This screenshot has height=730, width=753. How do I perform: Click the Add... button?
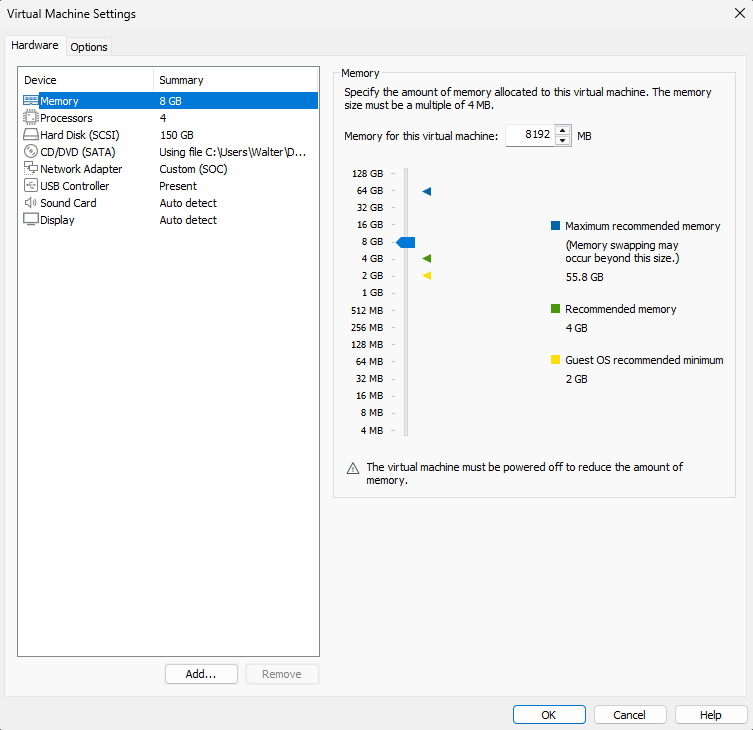click(x=201, y=674)
